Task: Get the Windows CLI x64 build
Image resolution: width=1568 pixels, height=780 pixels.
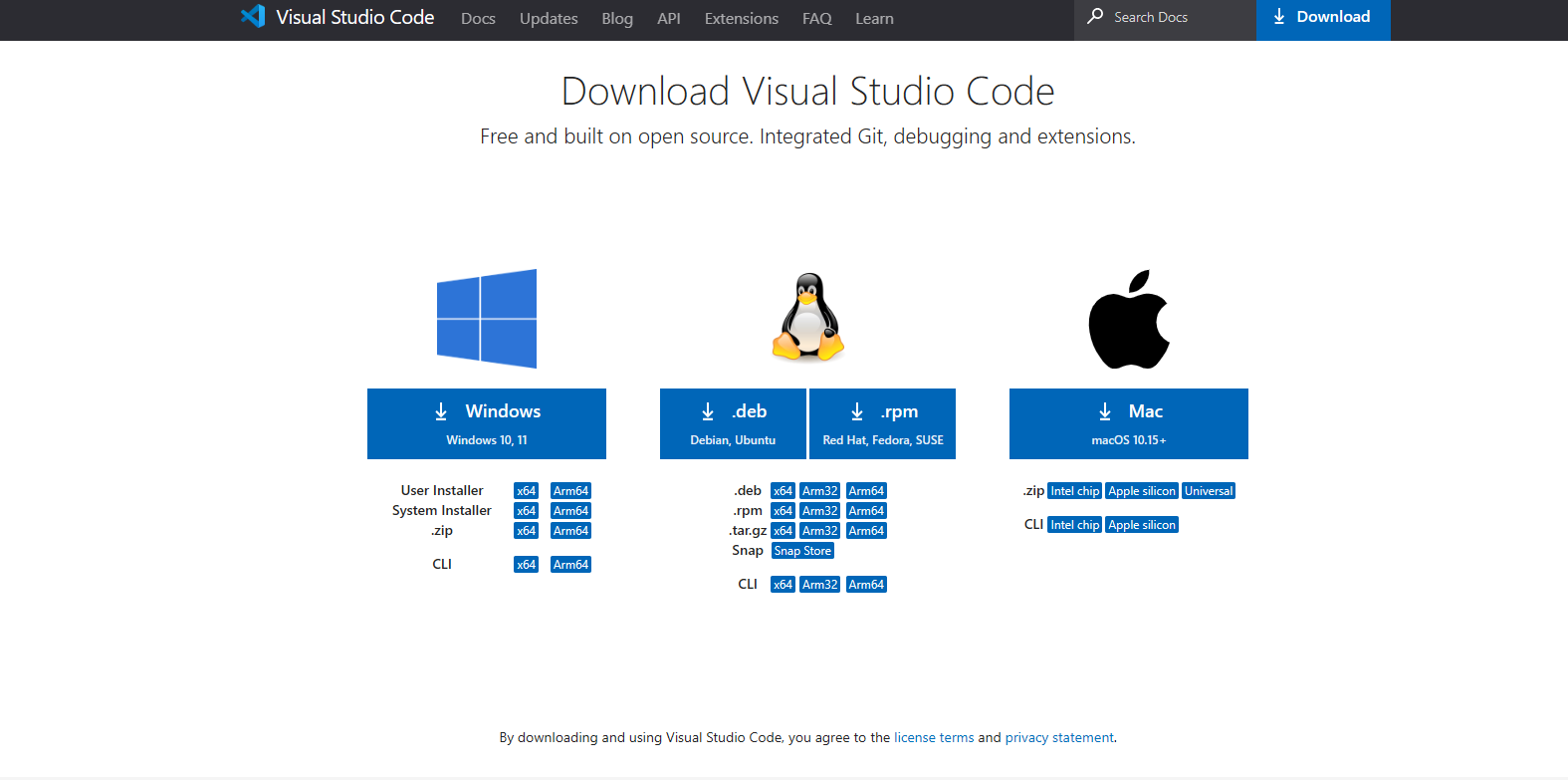Action: click(527, 565)
